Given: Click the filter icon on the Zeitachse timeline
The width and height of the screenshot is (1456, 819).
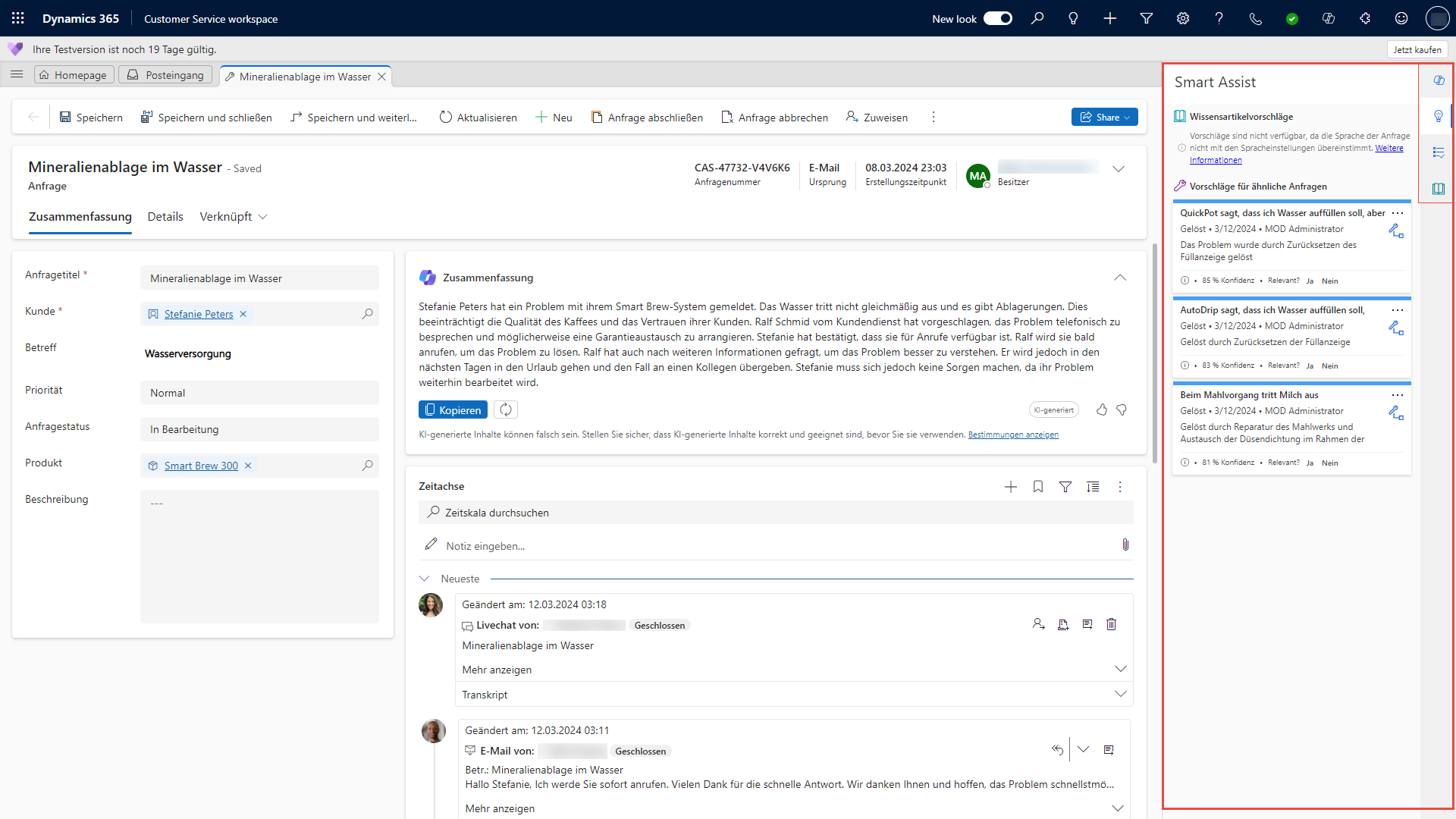Looking at the screenshot, I should 1065,486.
